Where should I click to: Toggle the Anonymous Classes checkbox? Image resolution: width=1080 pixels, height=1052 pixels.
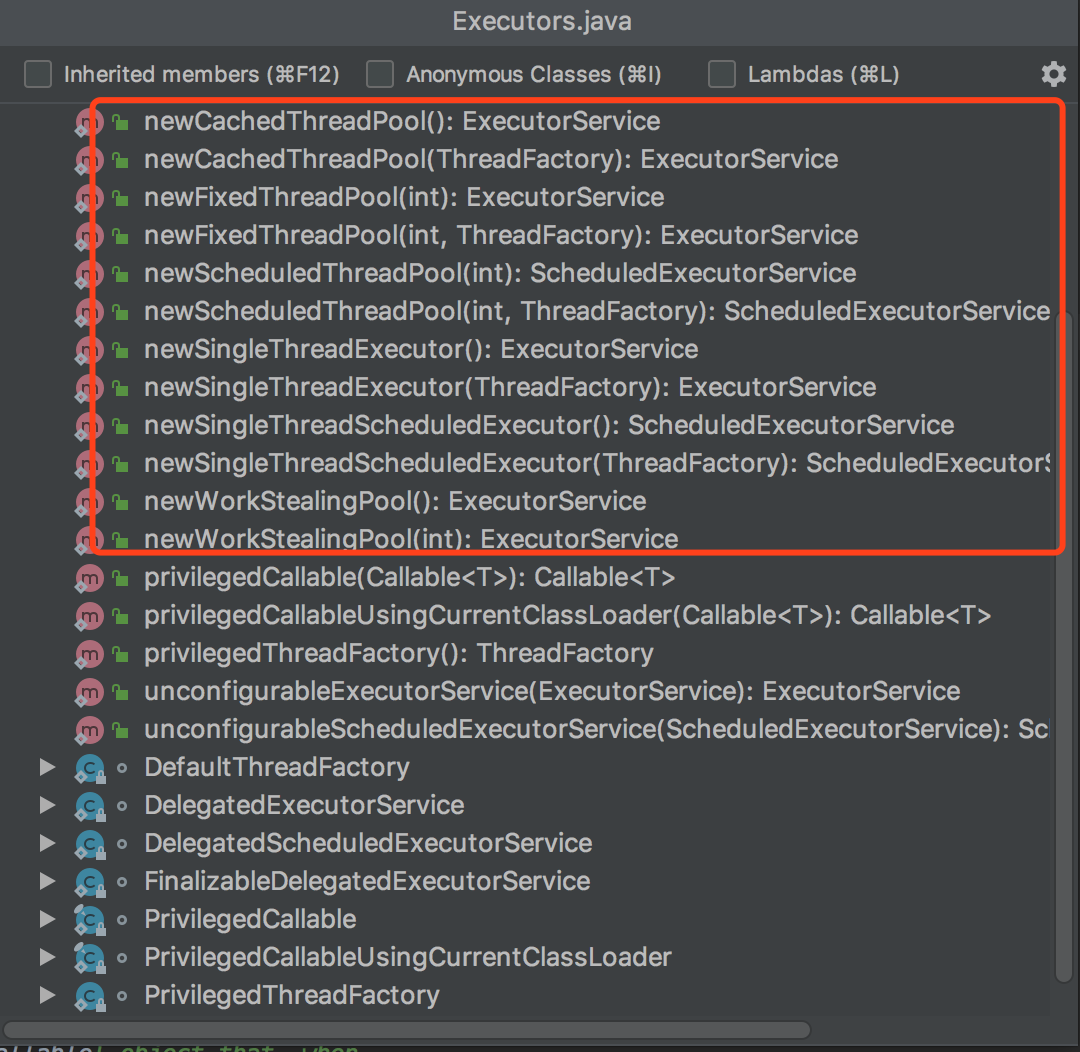tap(380, 74)
